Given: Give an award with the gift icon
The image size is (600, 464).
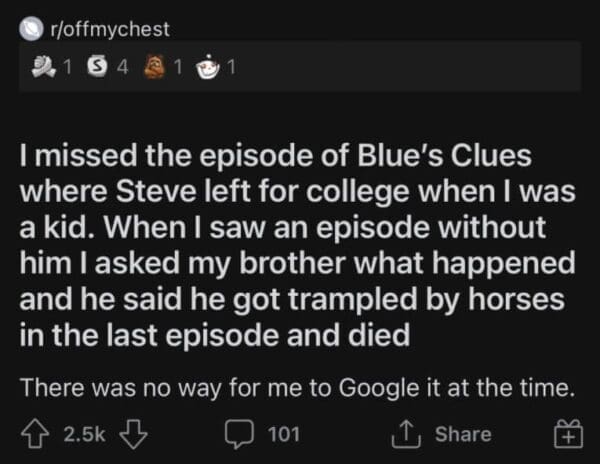Looking at the screenshot, I should pos(569,435).
